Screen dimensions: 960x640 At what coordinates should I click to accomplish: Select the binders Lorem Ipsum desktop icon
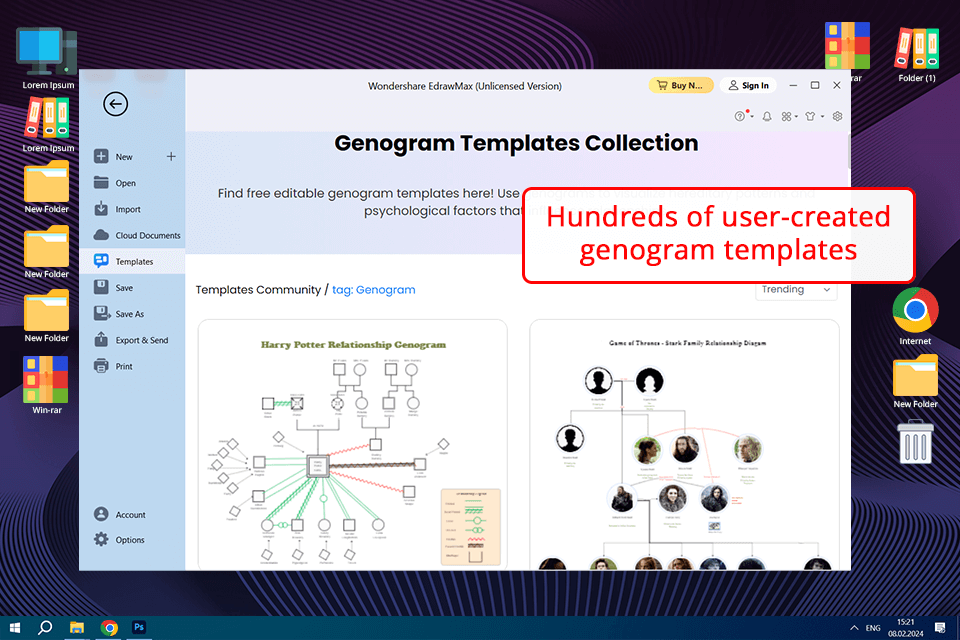(x=48, y=125)
